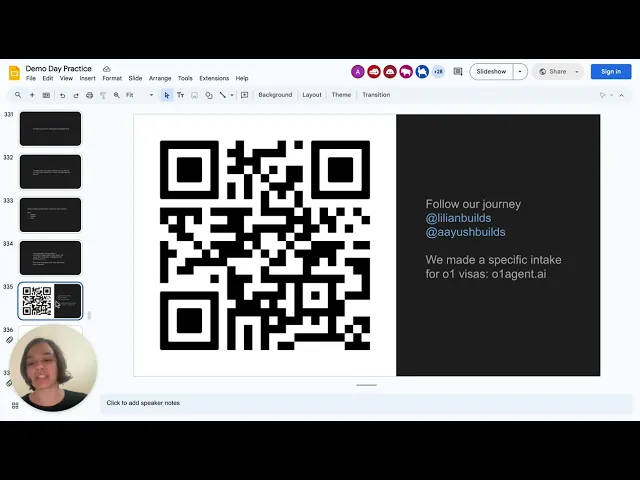640x480 pixels.
Task: Open the Help menu
Action: coord(242,78)
